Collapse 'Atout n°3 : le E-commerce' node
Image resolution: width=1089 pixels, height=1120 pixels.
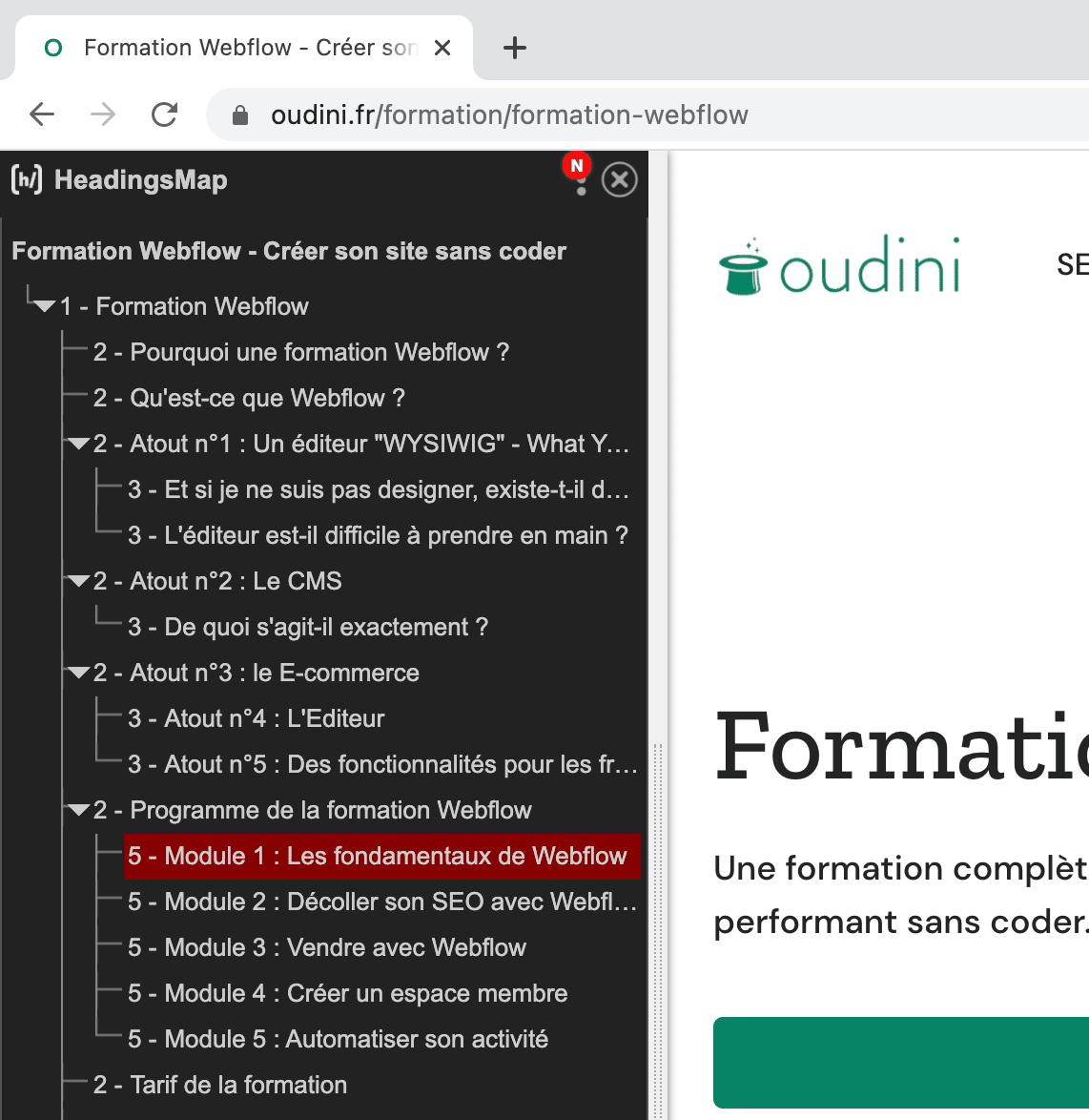tap(78, 673)
